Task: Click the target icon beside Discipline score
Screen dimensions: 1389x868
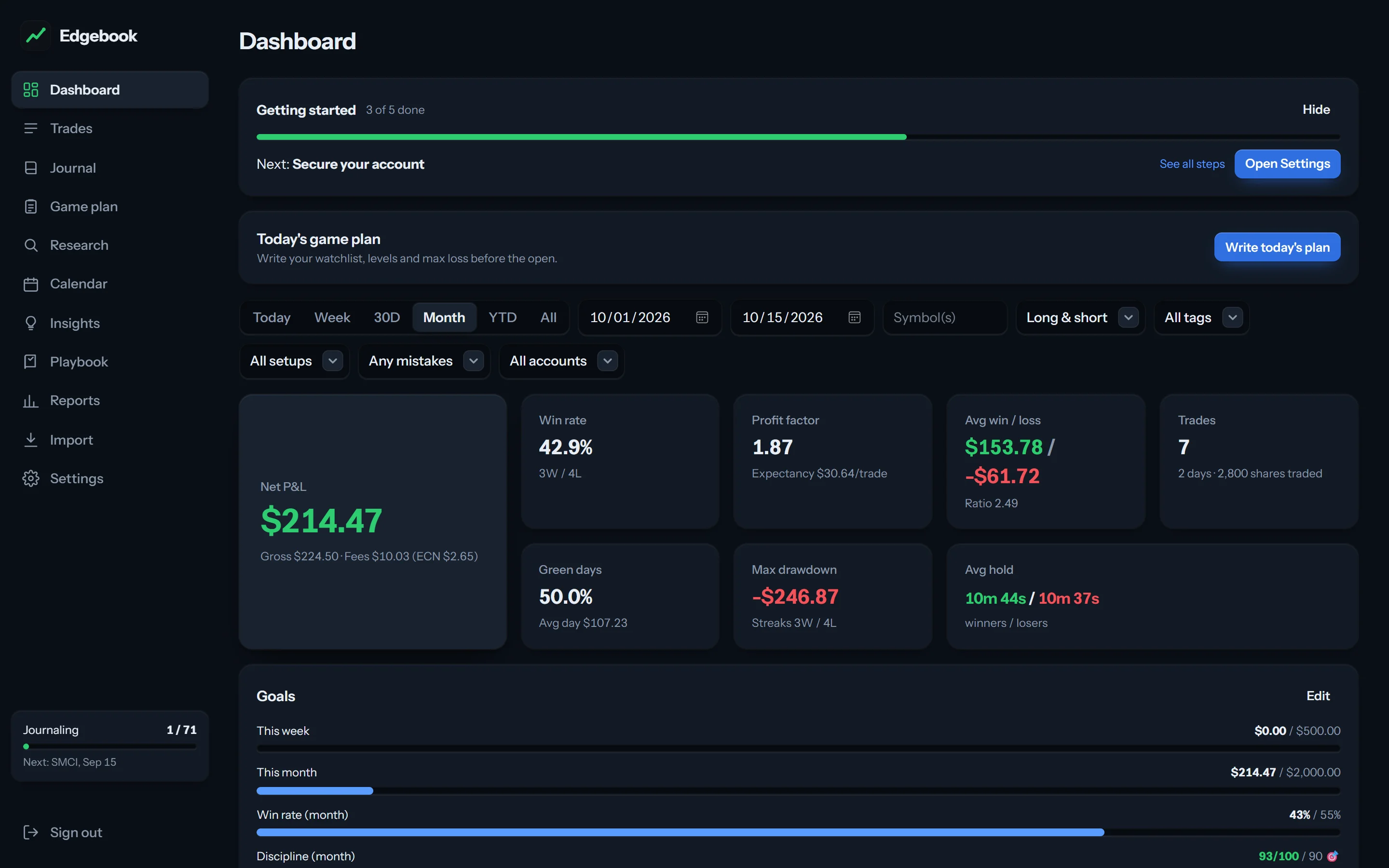Action: click(1333, 856)
